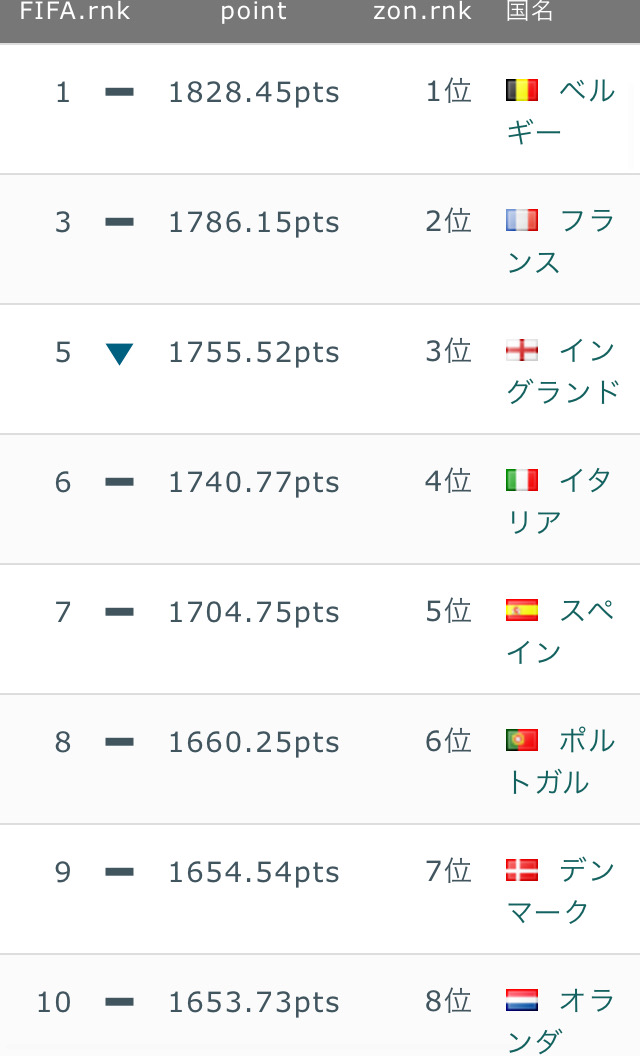Open the デンマーク country link
The height and width of the screenshot is (1056, 640).
tap(561, 891)
